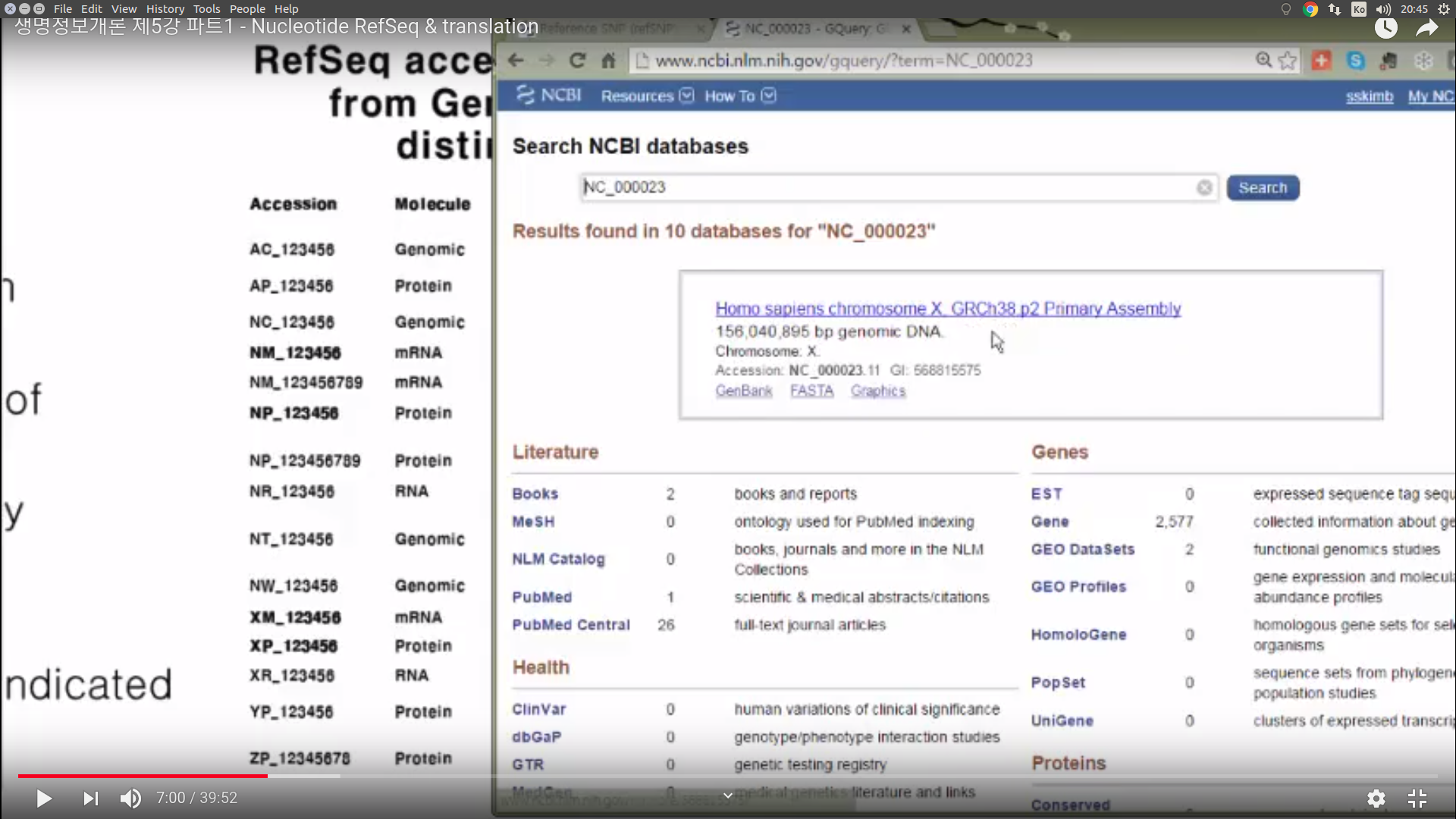The height and width of the screenshot is (819, 1456).
Task: Open the Tools menu
Action: tap(206, 9)
